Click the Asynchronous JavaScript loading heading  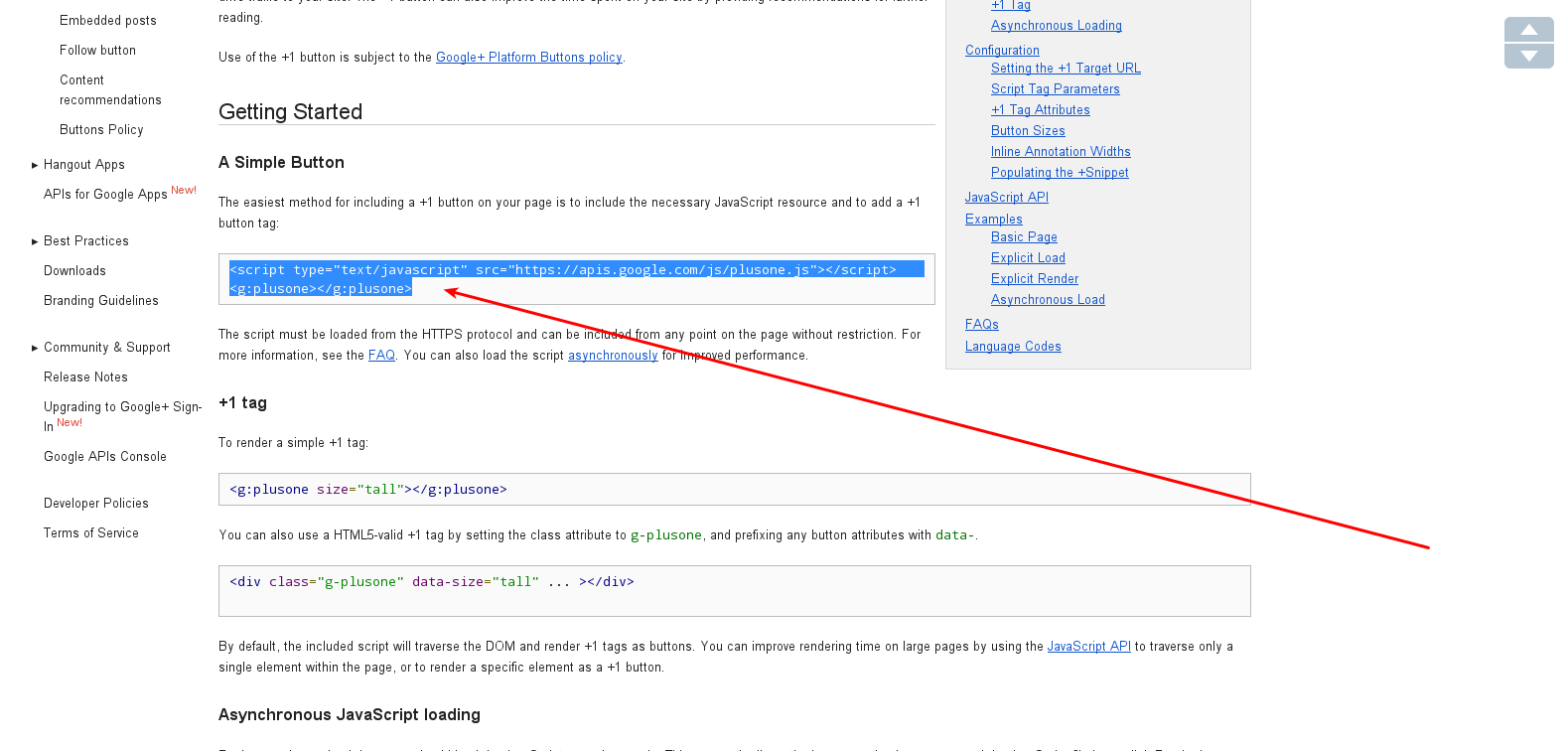pos(350,715)
